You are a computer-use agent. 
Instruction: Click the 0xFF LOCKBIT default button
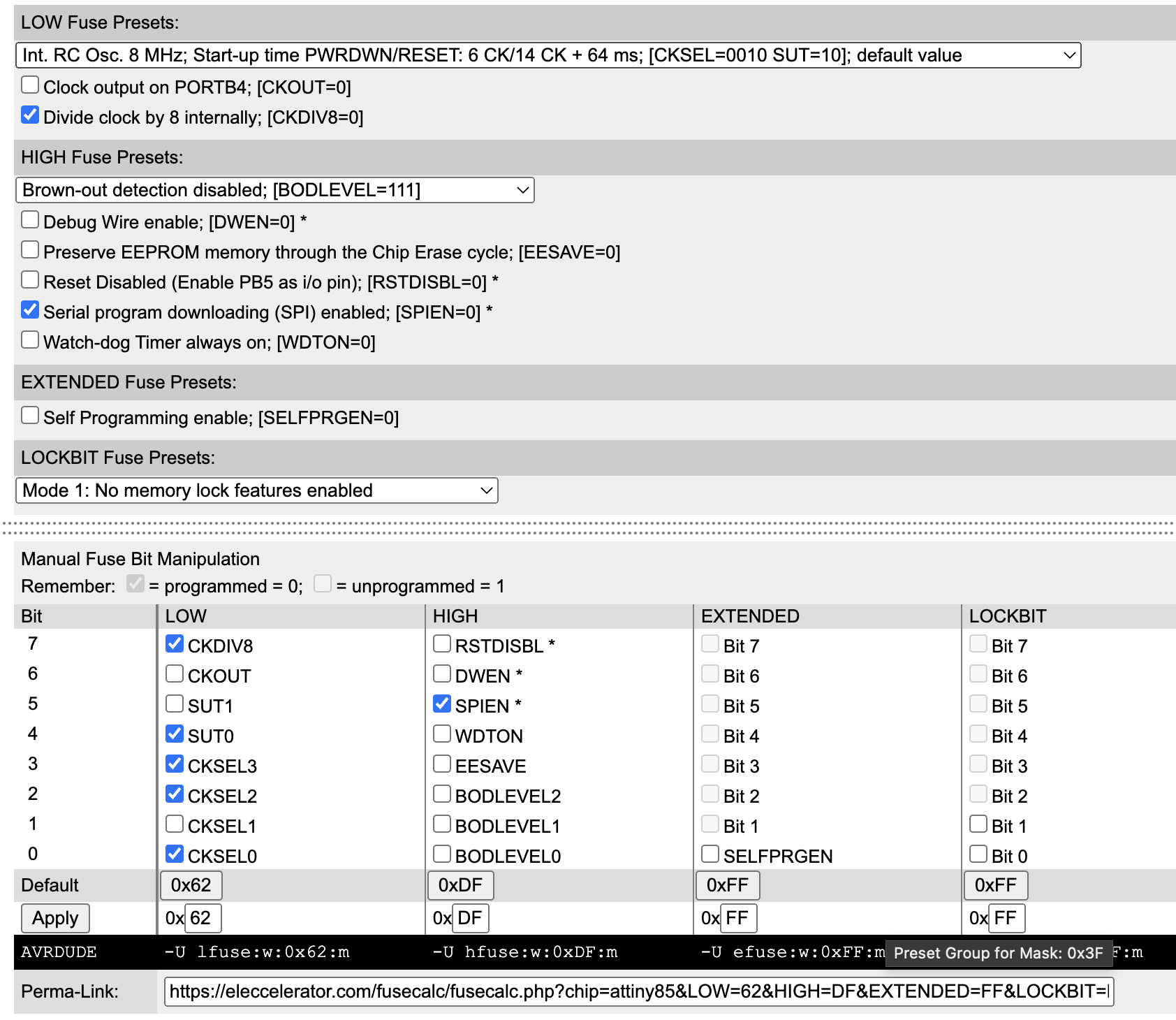[996, 886]
